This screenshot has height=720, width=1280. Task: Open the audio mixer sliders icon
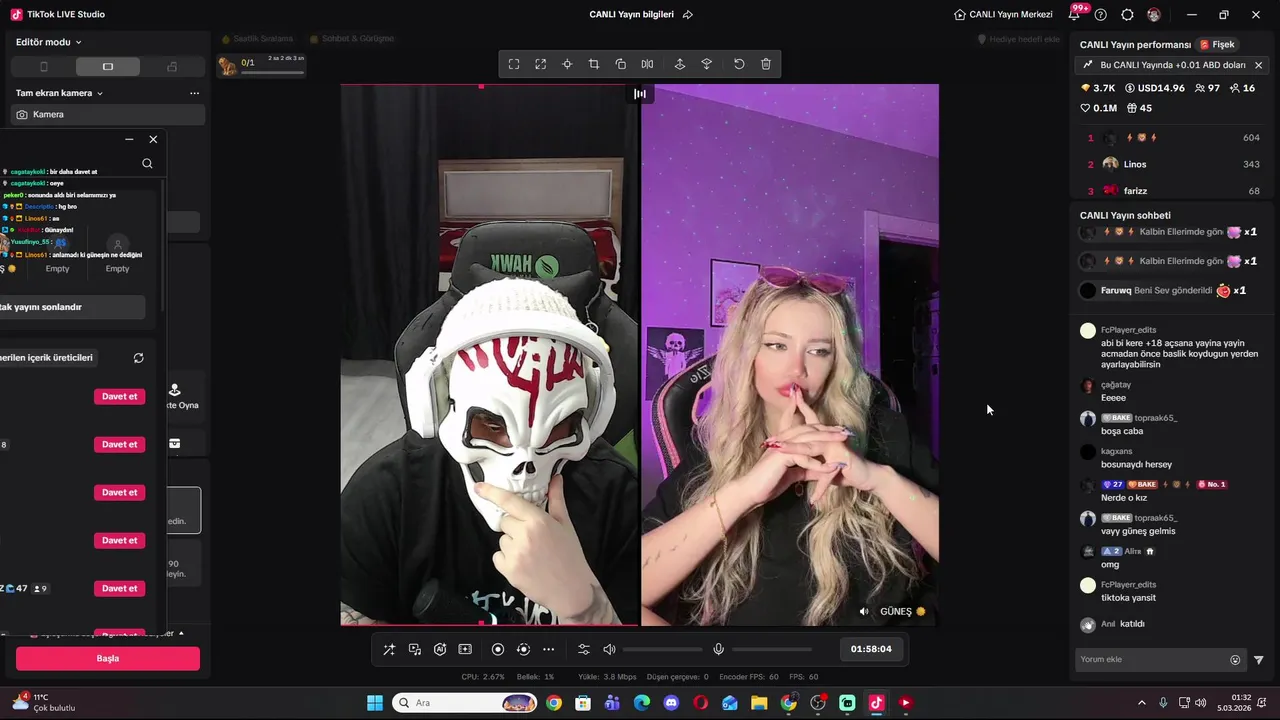click(584, 649)
